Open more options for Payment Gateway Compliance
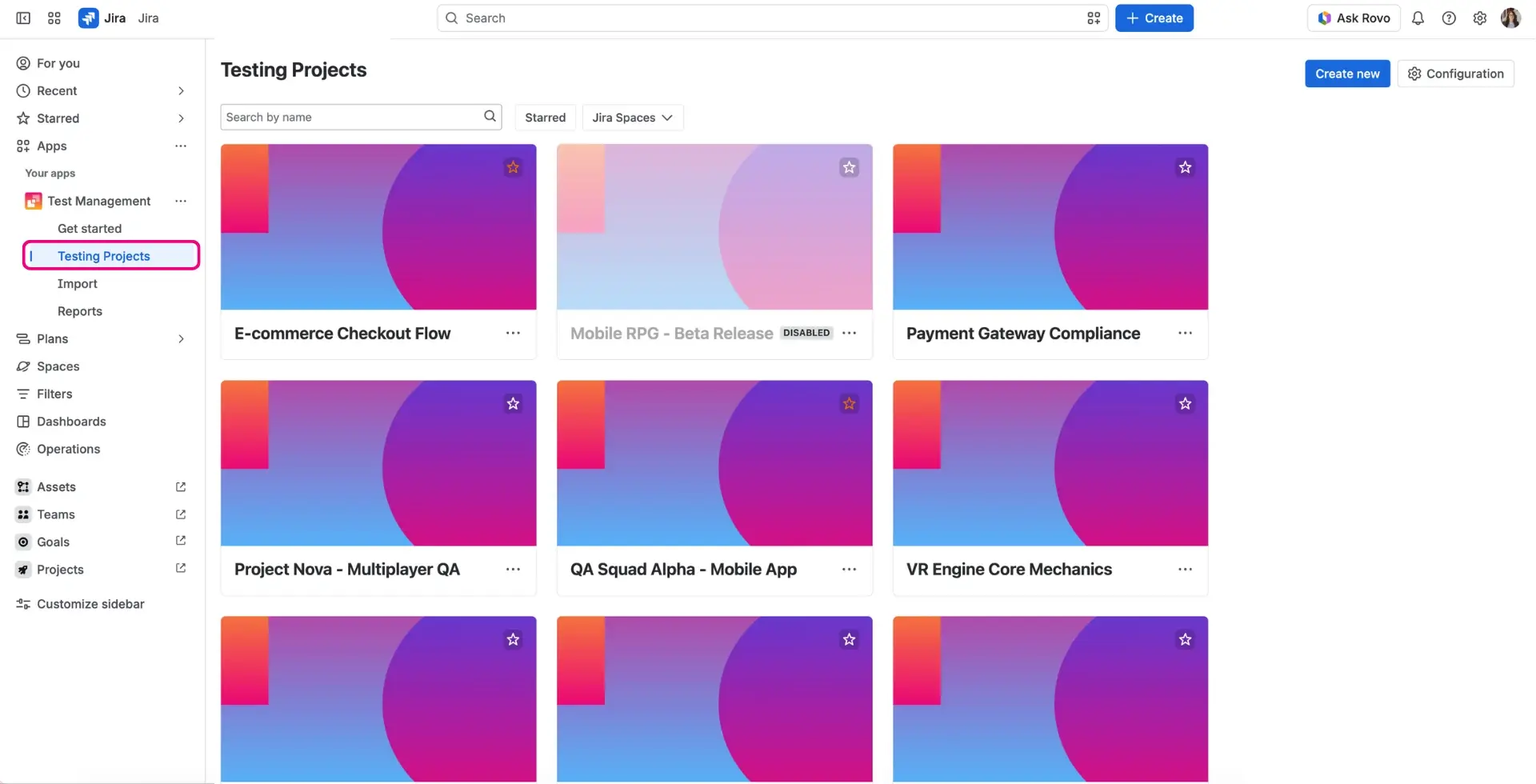The width and height of the screenshot is (1536, 784). click(1185, 333)
